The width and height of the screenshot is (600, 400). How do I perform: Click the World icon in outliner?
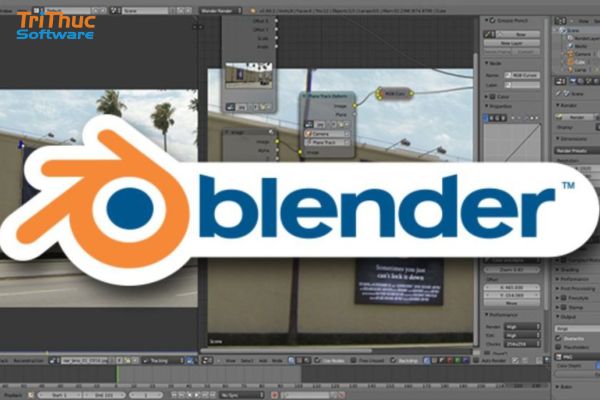(x=570, y=46)
